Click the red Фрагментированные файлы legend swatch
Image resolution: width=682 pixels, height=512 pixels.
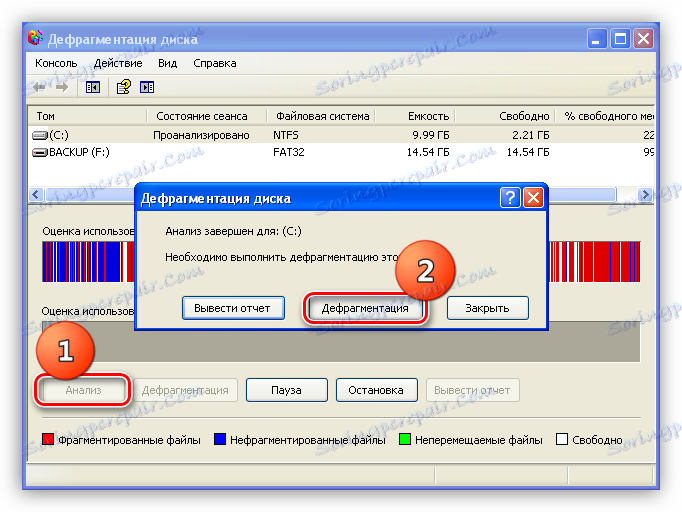pyautogui.click(x=48, y=439)
